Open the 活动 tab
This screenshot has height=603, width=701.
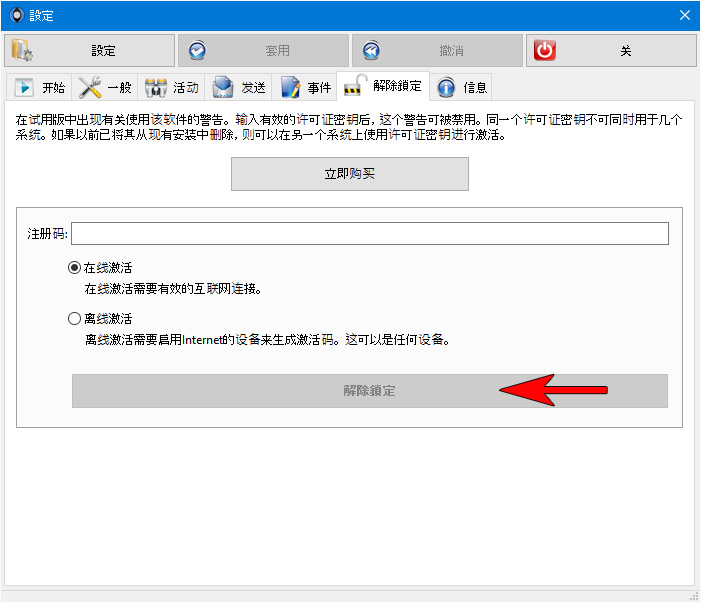coord(172,87)
